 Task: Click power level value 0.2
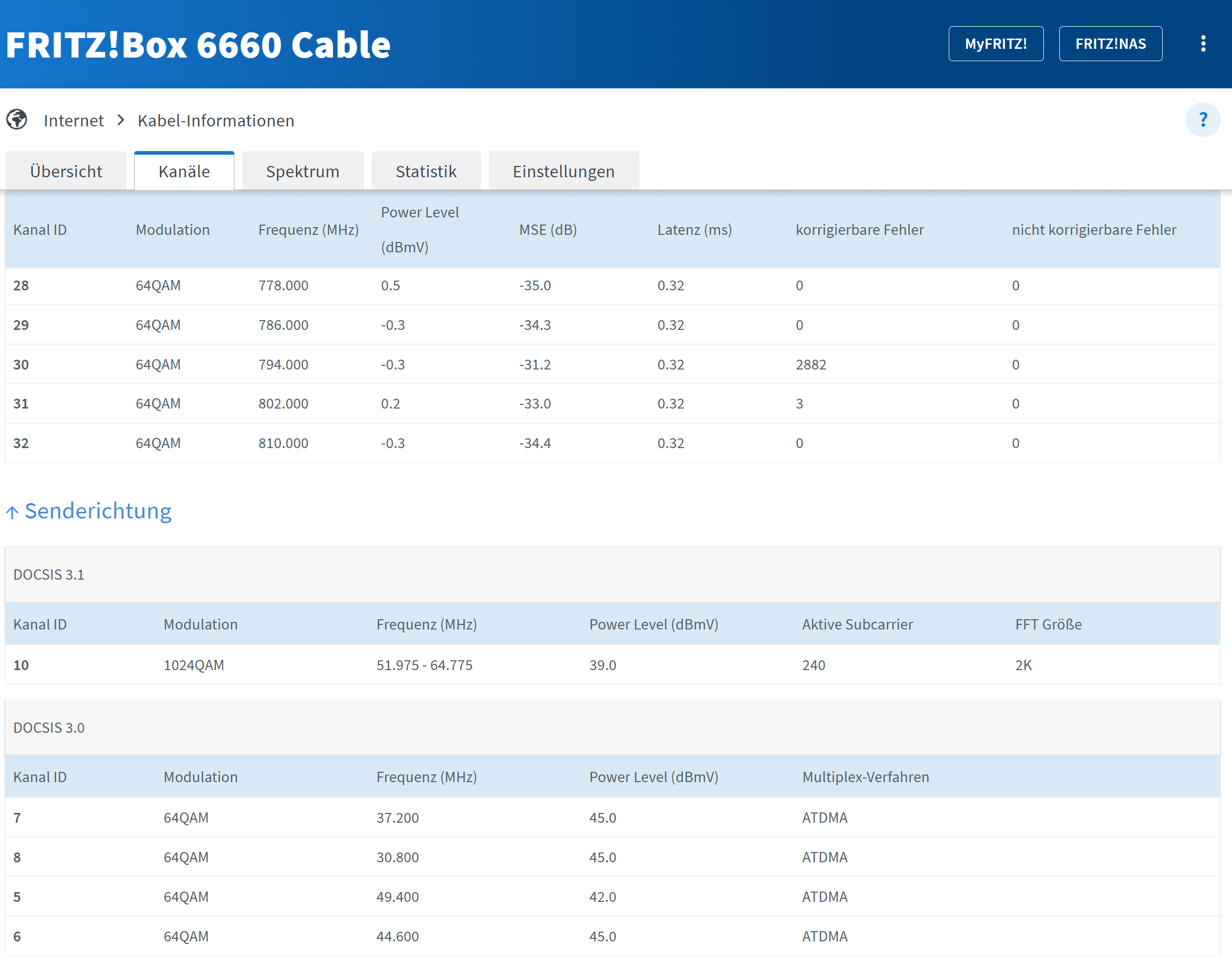point(390,403)
